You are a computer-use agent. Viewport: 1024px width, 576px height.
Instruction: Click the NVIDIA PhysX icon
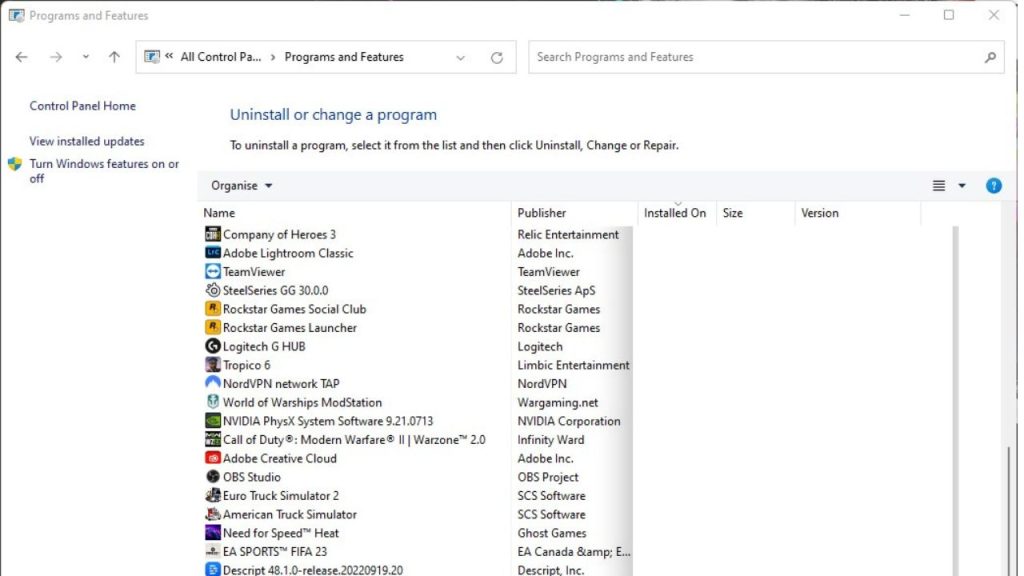(212, 421)
